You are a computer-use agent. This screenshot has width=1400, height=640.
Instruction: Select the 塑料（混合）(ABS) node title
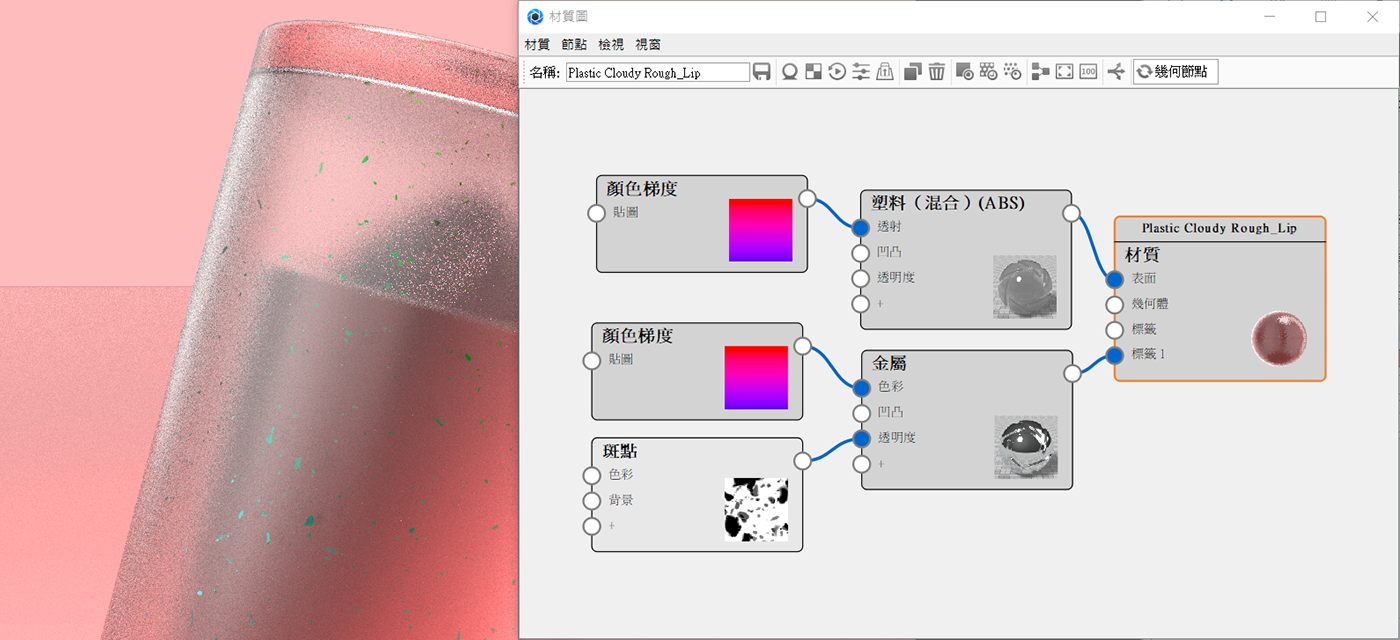click(949, 203)
